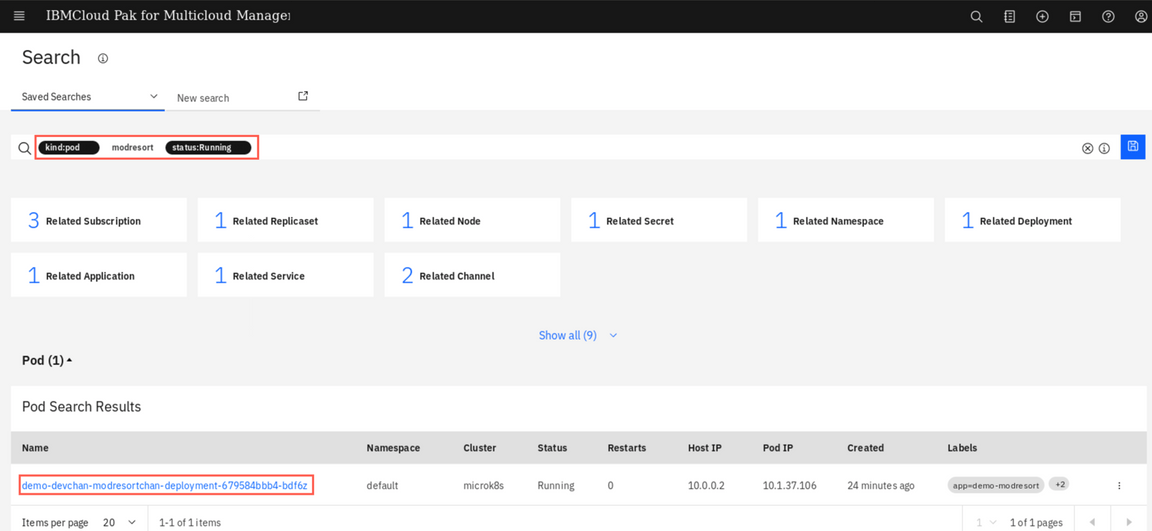This screenshot has width=1152, height=531.
Task: Open new search in new tab icon
Action: pyautogui.click(x=303, y=96)
